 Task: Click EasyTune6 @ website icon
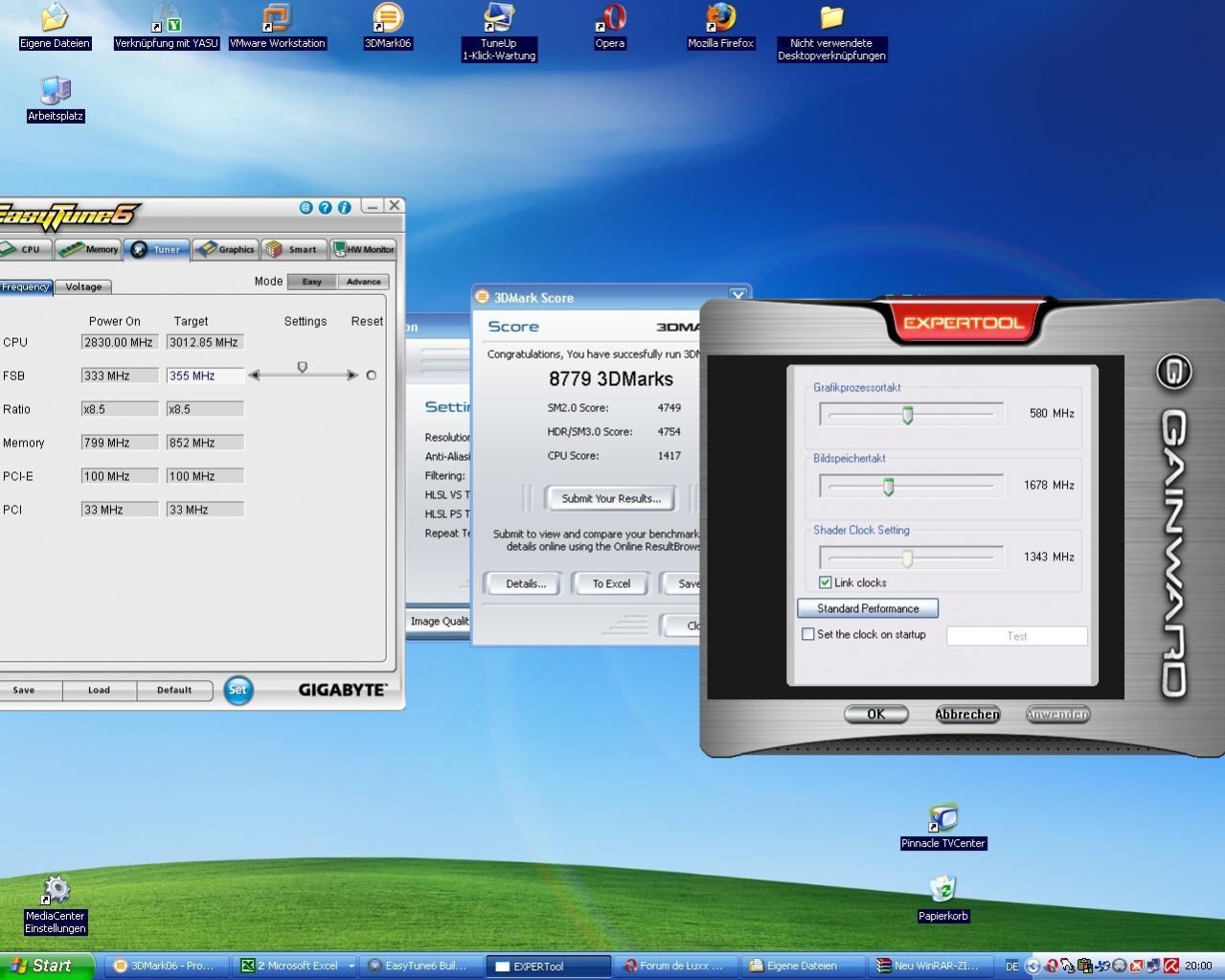click(x=306, y=207)
